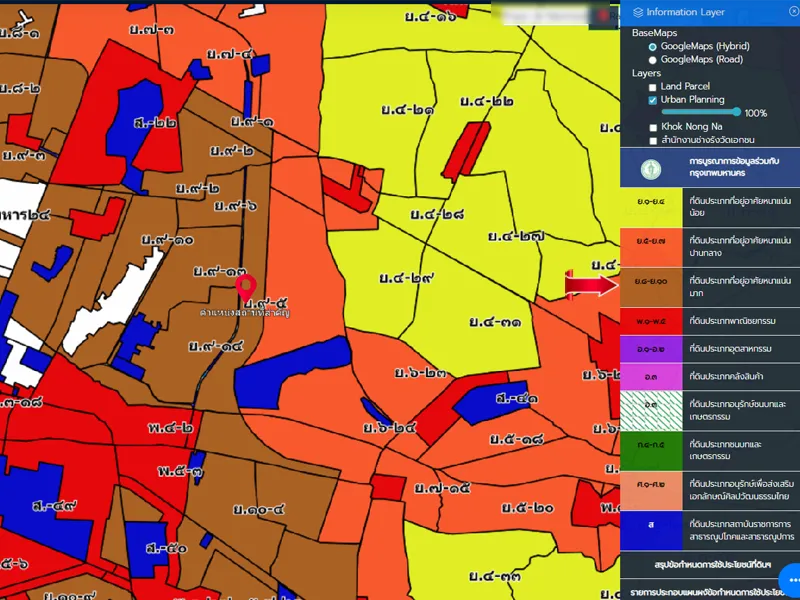This screenshot has height=600, width=800.
Task: Click the red arrow pointing at legend
Action: point(592,285)
